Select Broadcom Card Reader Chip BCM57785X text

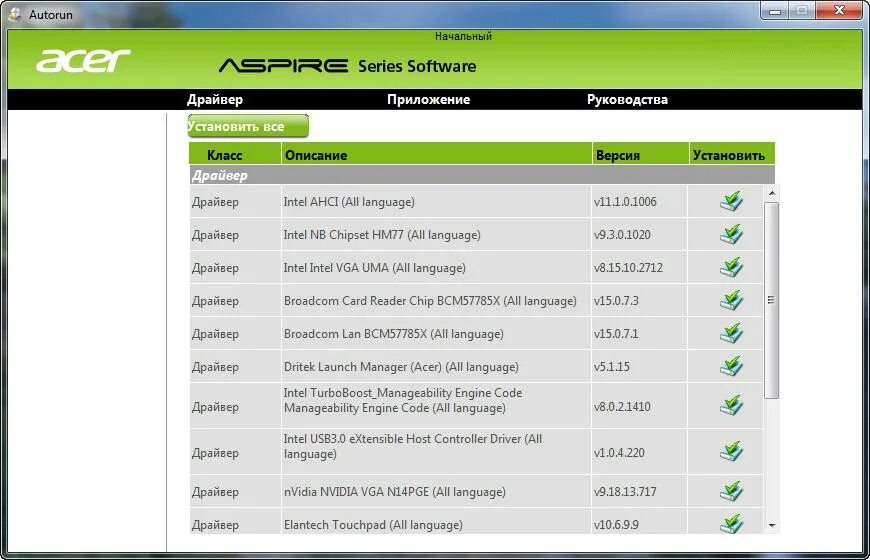pyautogui.click(x=430, y=300)
